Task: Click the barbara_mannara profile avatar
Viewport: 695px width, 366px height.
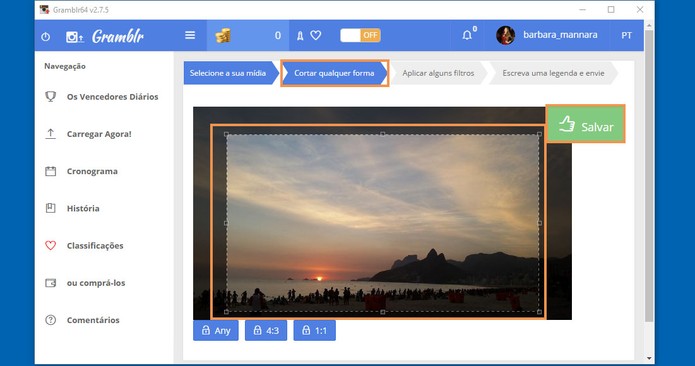Action: 505,35
